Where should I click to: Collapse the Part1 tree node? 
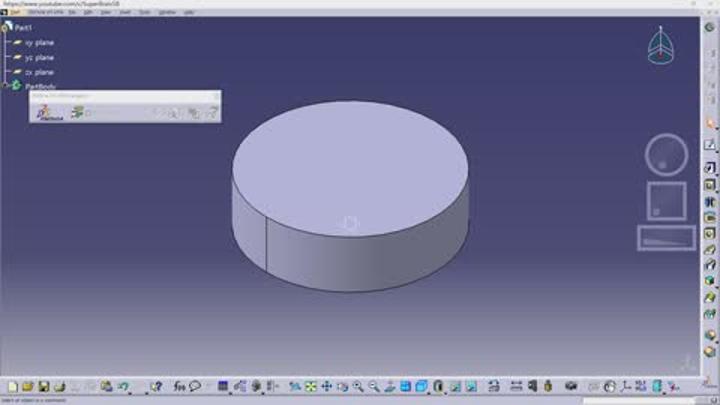4,28
